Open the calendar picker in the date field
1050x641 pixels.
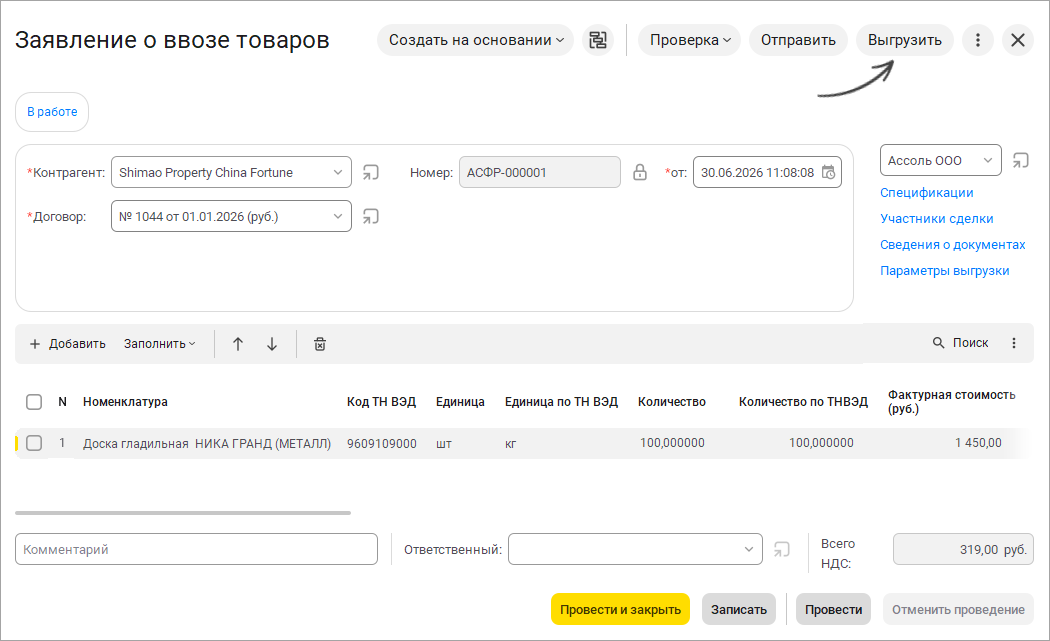[828, 172]
